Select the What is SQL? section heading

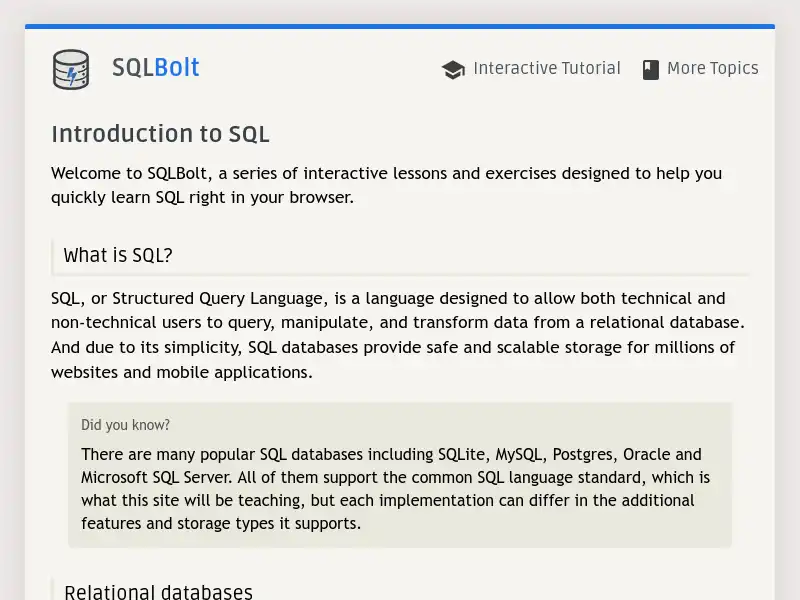point(117,256)
